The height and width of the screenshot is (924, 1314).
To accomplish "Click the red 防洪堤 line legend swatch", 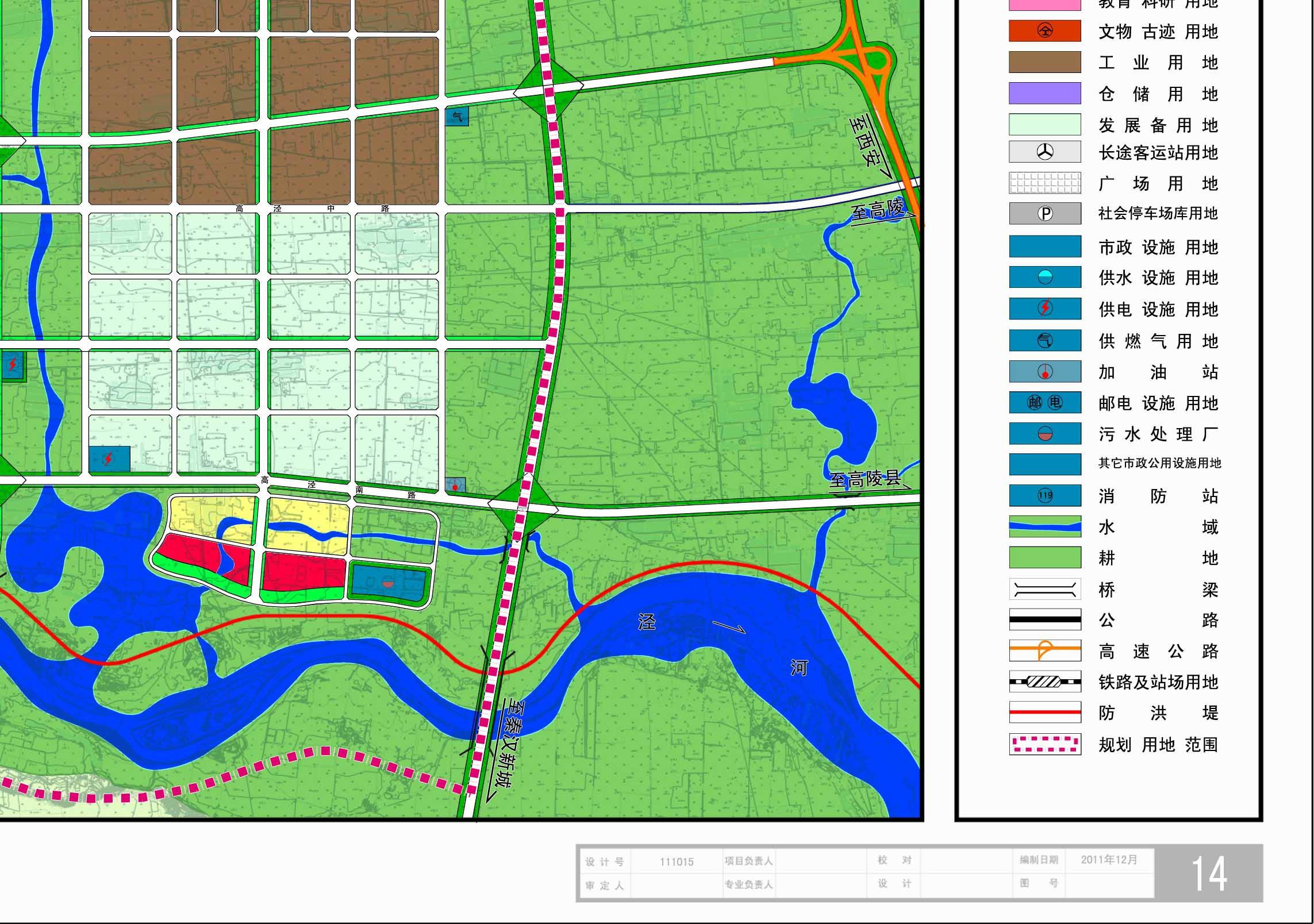I will [x=1045, y=713].
